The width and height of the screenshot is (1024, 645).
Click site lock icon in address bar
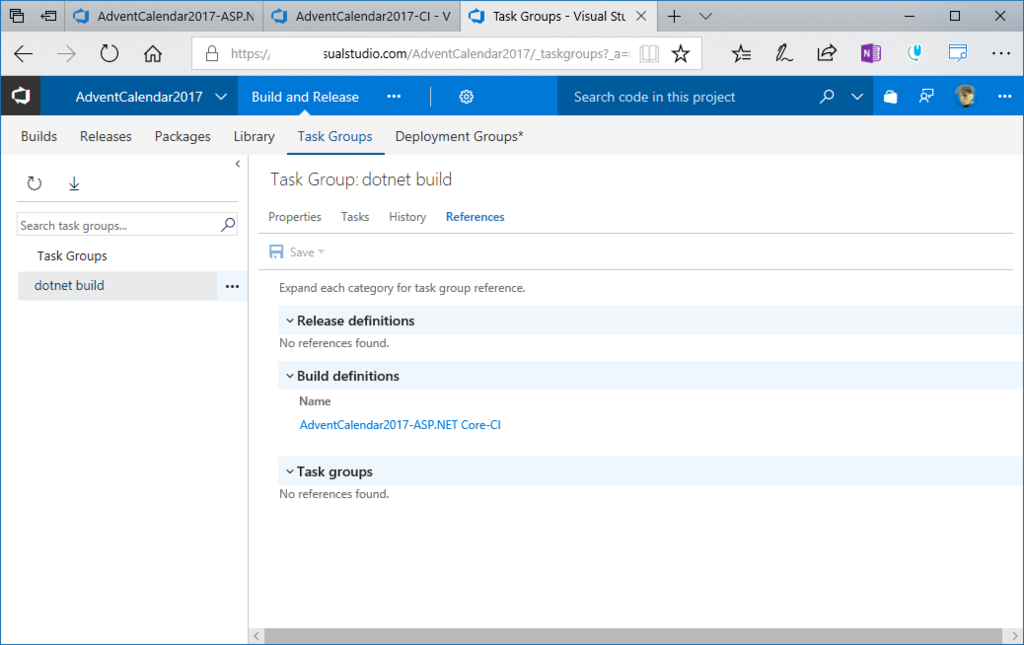point(212,54)
